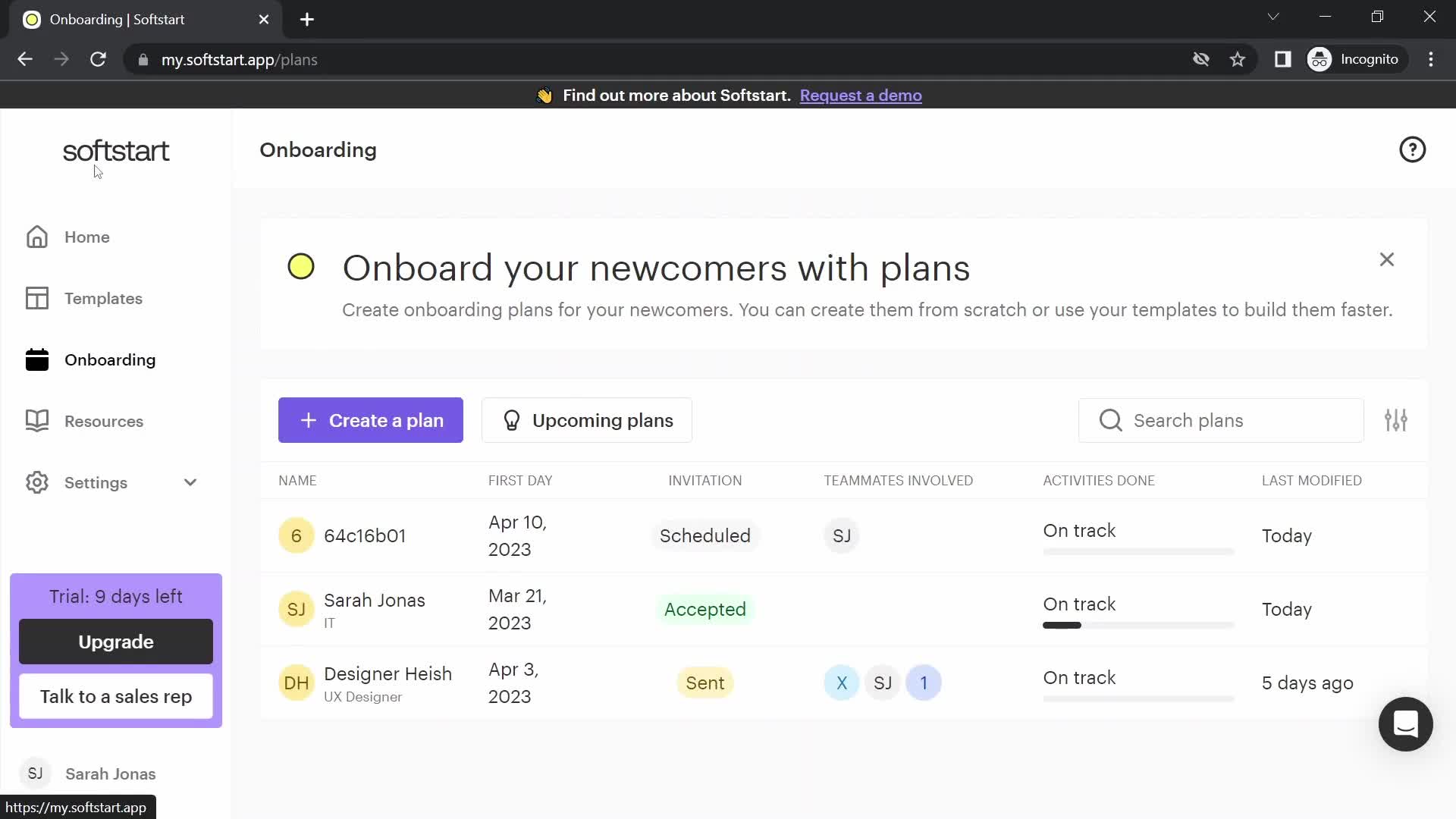
Task: Click the Sent invitation badge
Action: point(705,683)
